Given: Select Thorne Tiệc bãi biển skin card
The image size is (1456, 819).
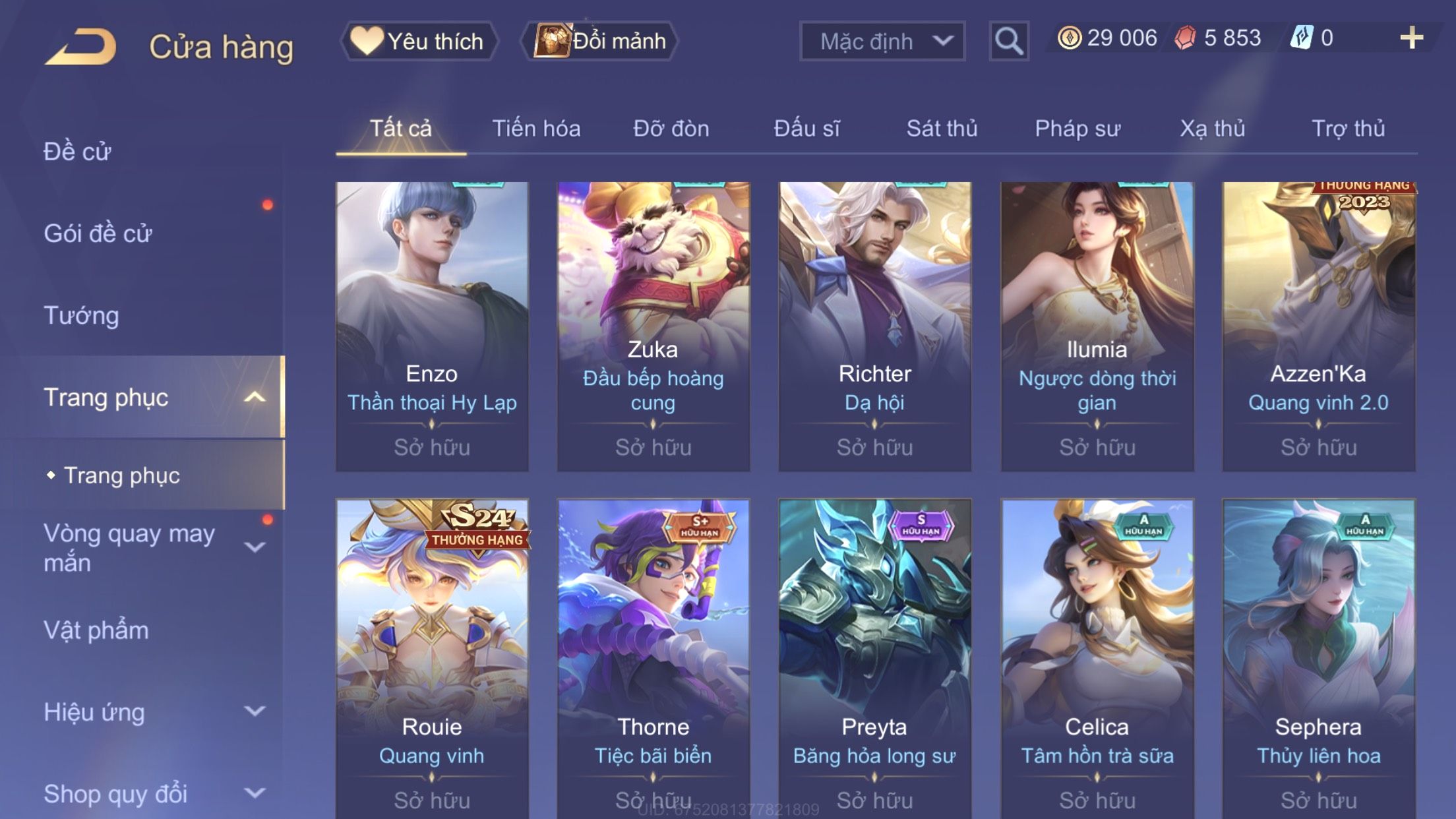Looking at the screenshot, I should click(653, 659).
